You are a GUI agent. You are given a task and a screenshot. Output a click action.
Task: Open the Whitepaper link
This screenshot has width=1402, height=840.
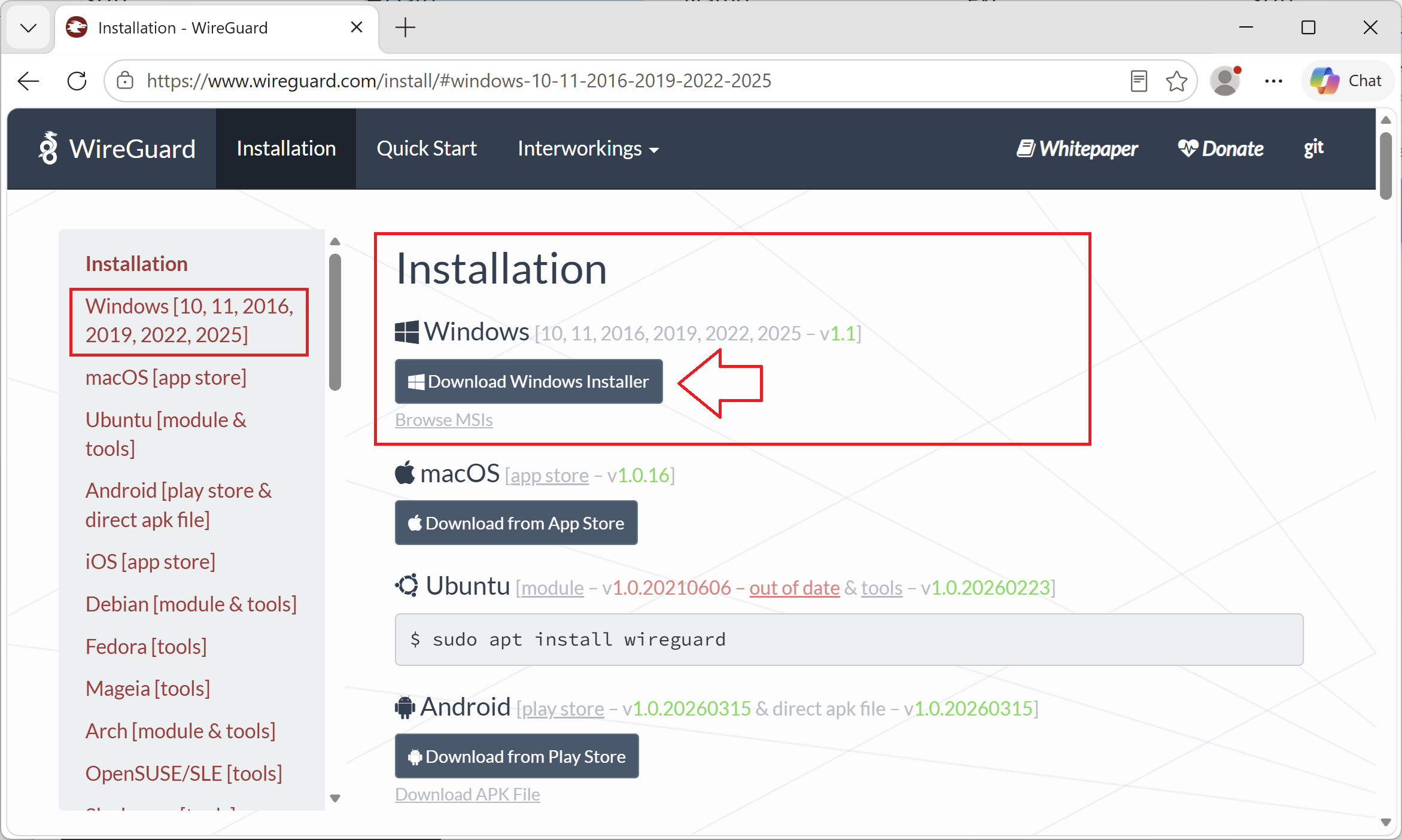point(1077,148)
